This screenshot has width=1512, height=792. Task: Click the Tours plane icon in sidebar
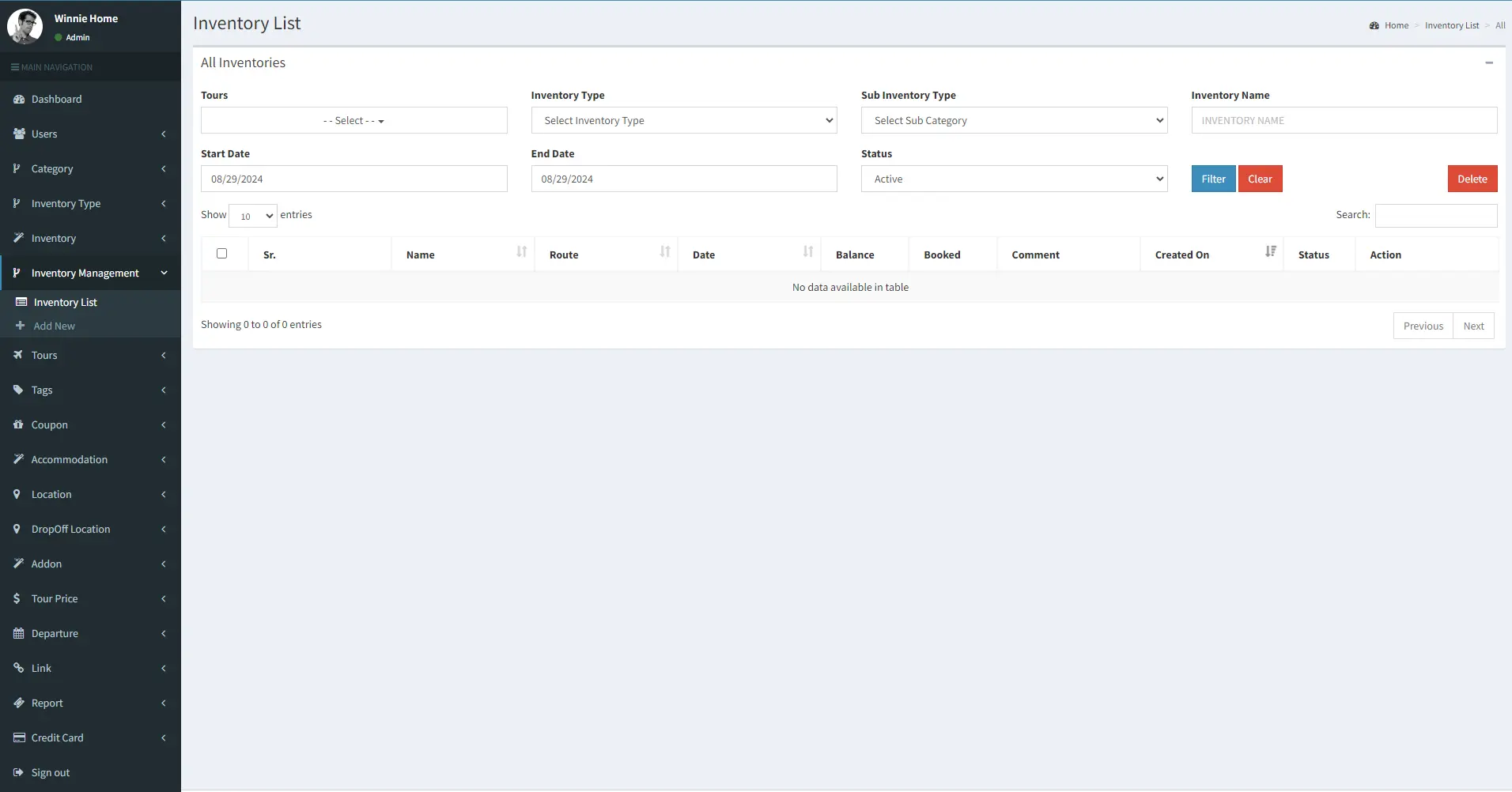(18, 356)
